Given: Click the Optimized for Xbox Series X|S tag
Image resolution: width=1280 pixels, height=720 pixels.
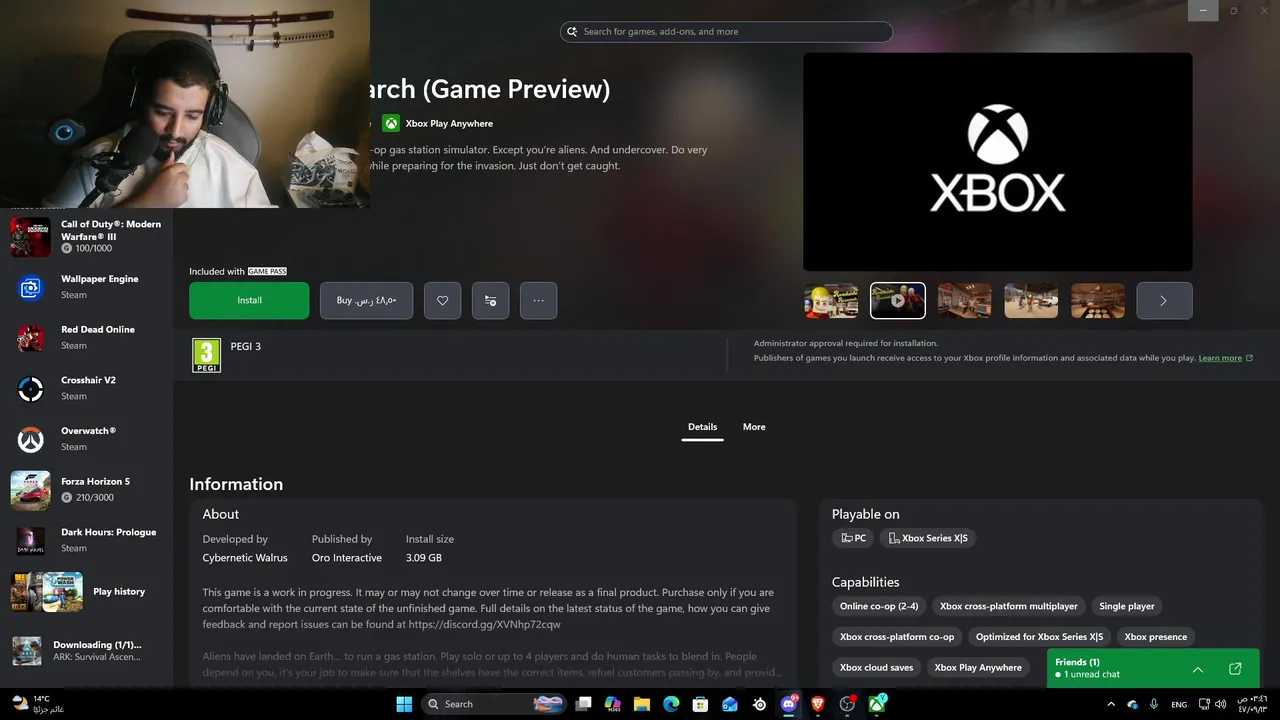Looking at the screenshot, I should pyautogui.click(x=1039, y=637).
